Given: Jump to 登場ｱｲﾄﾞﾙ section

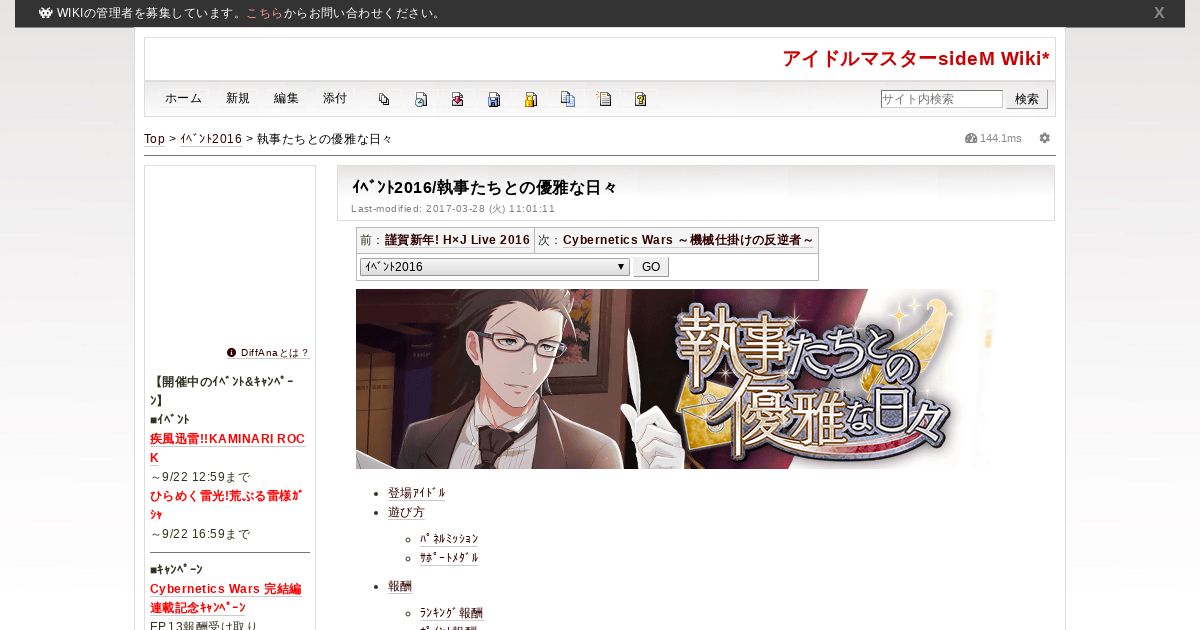Looking at the screenshot, I should point(417,493).
